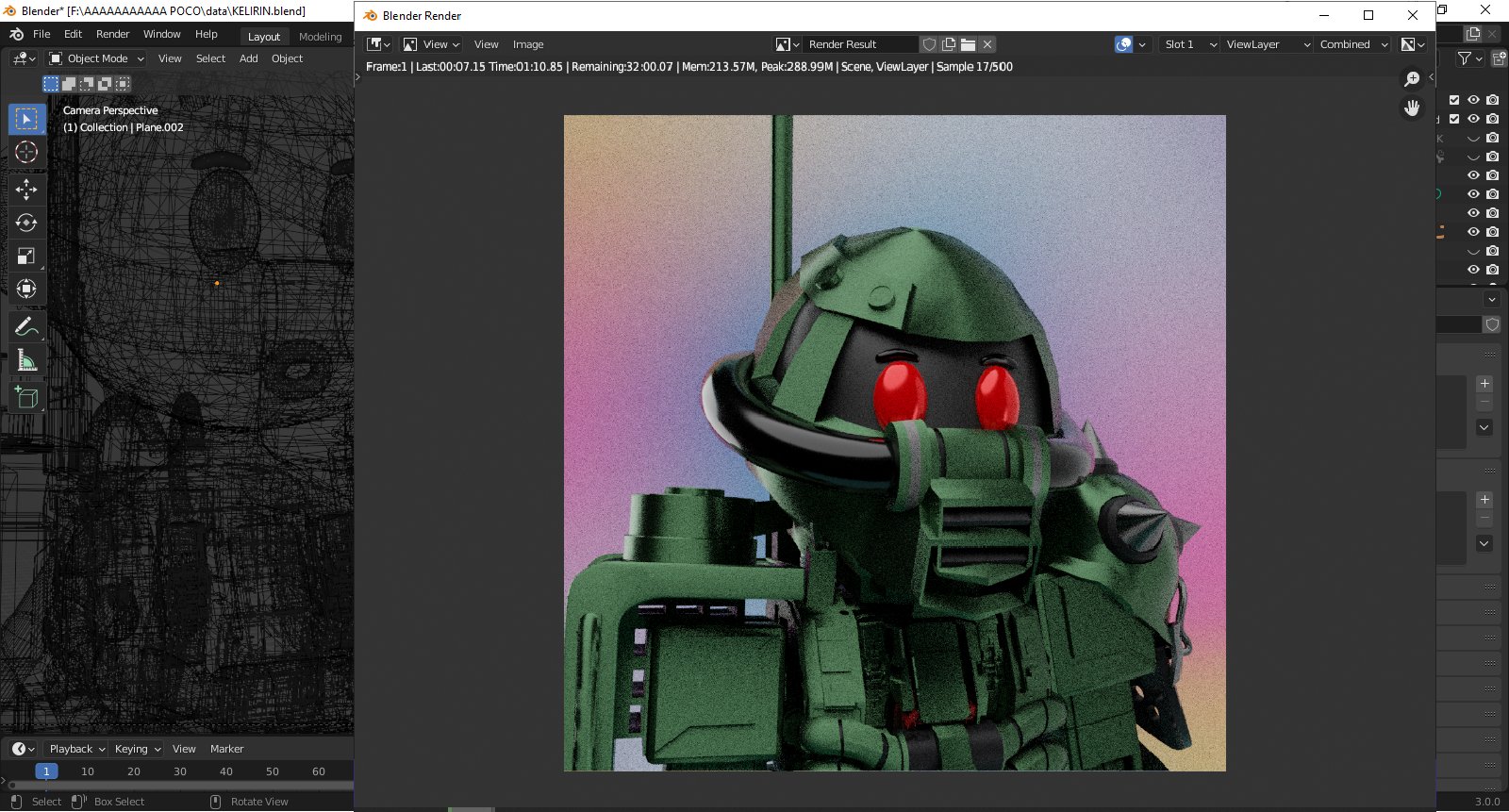Choose the Annotate pencil tool
The image size is (1509, 812).
(x=26, y=327)
